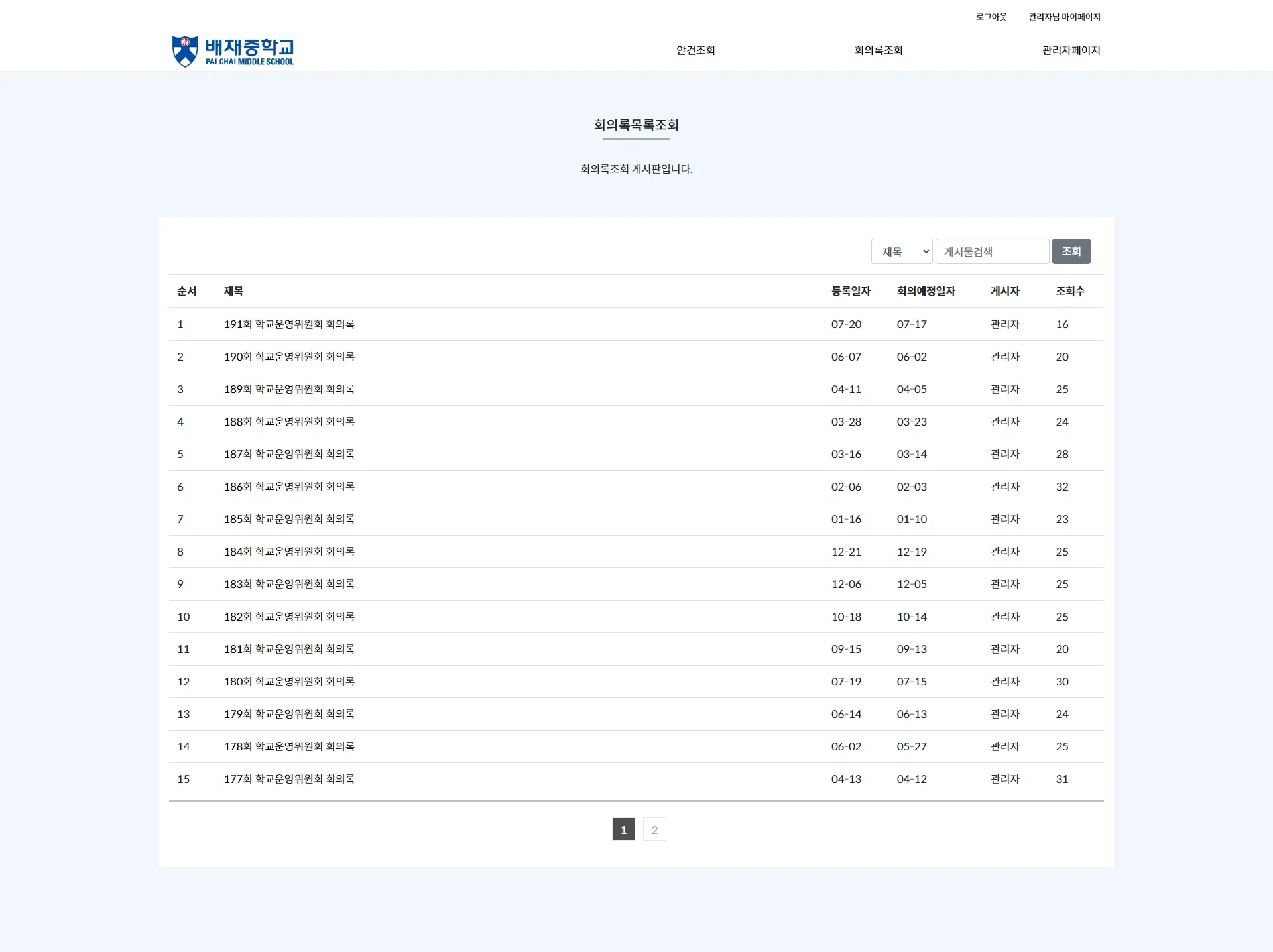
Task: Open 관리자님 마이페이지 link
Action: pyautogui.click(x=1065, y=17)
